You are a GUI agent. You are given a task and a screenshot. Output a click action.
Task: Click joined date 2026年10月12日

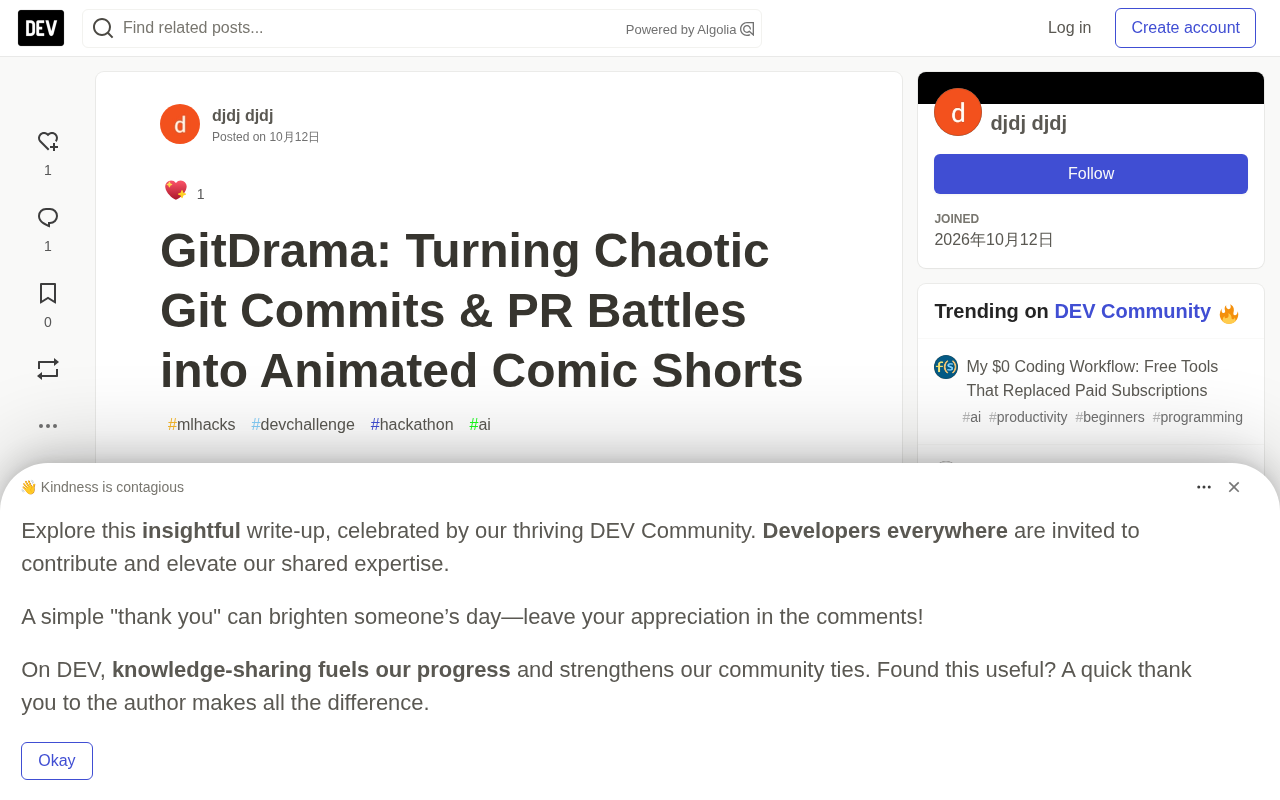[994, 240]
